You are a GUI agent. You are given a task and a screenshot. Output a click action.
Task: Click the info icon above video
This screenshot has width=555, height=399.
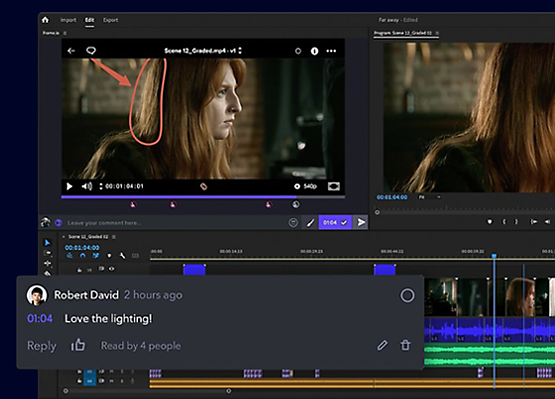tap(314, 51)
